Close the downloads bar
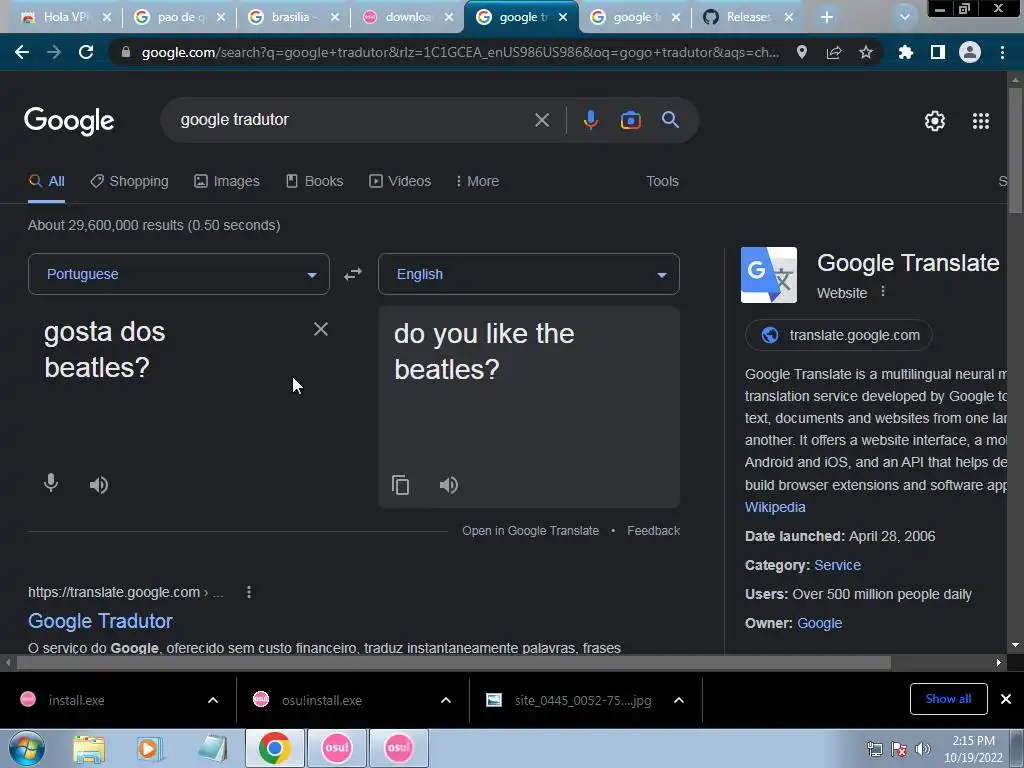 1006,699
